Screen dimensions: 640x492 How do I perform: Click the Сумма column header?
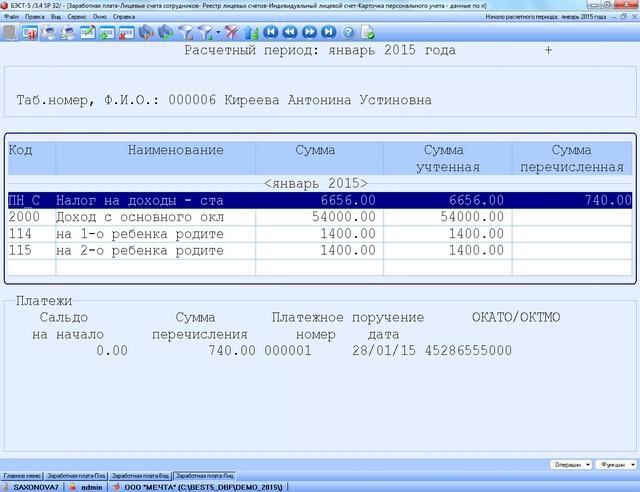319,158
